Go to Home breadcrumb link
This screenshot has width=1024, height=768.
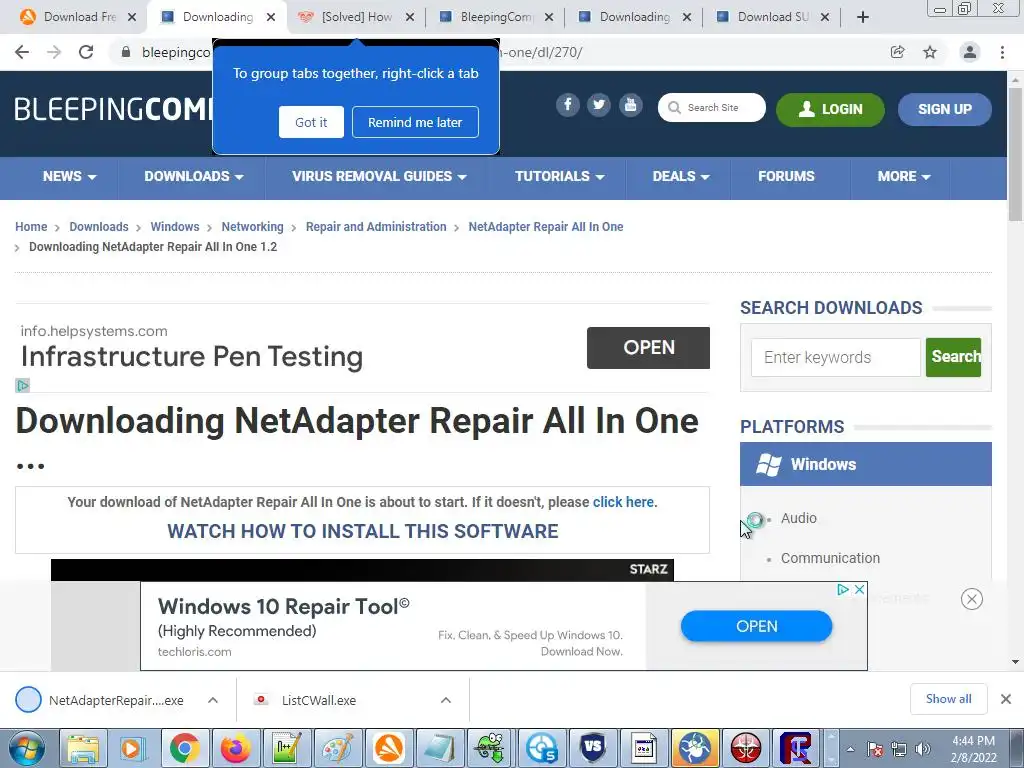(x=31, y=227)
